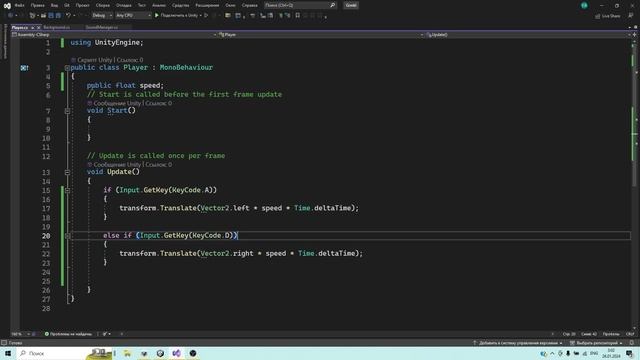This screenshot has height=360, width=640.
Task: Start Live Share session
Action: 607,16
